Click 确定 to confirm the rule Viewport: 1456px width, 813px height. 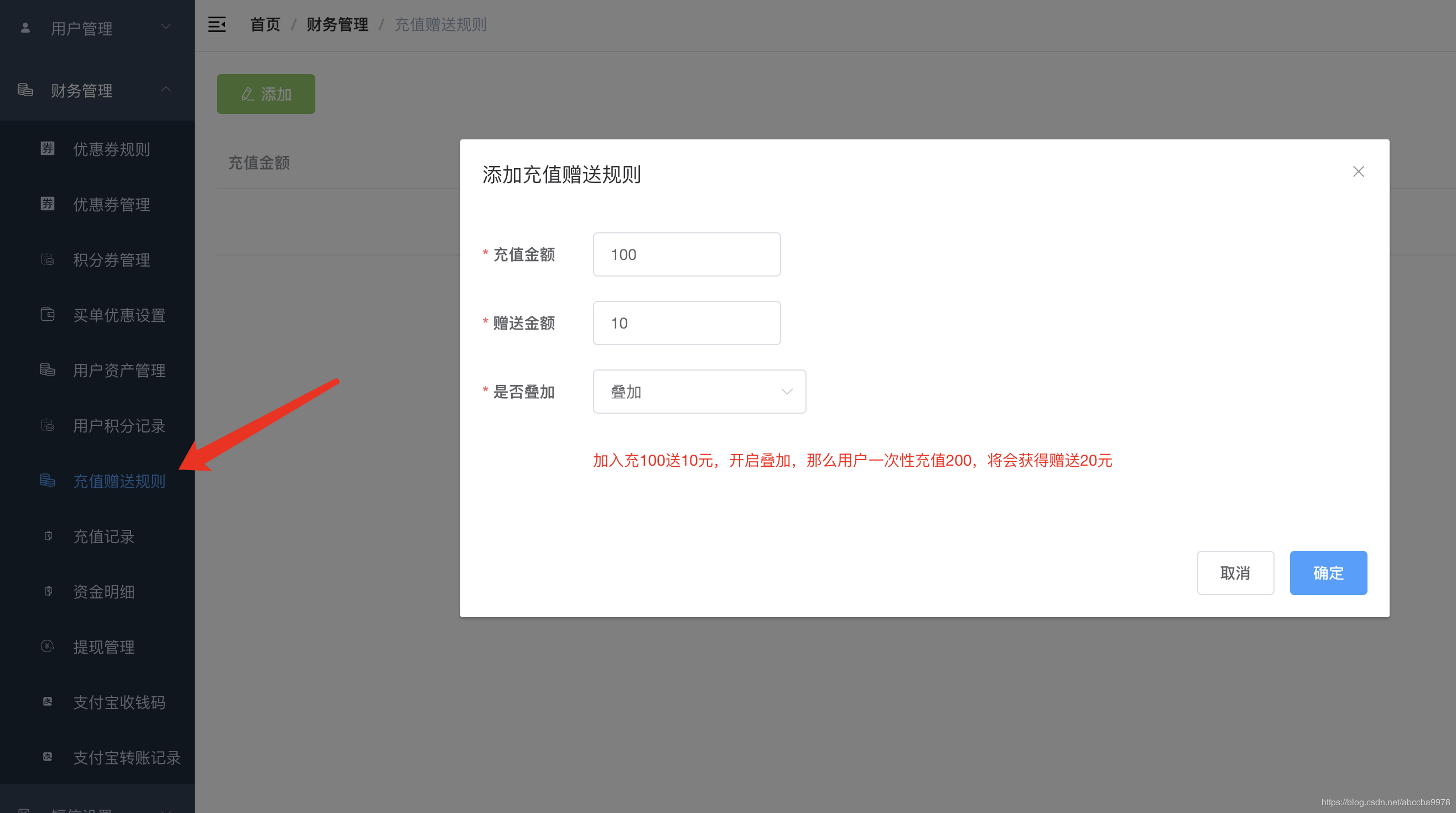click(1328, 573)
